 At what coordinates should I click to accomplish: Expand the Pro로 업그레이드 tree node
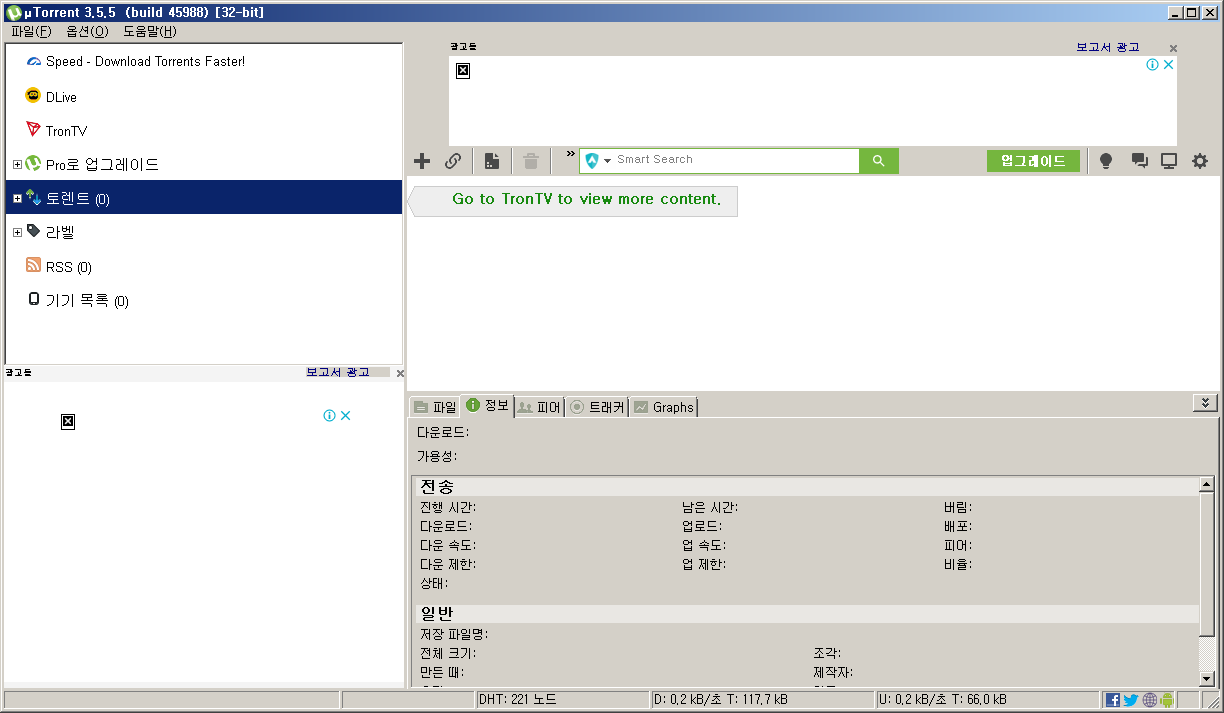(17, 165)
